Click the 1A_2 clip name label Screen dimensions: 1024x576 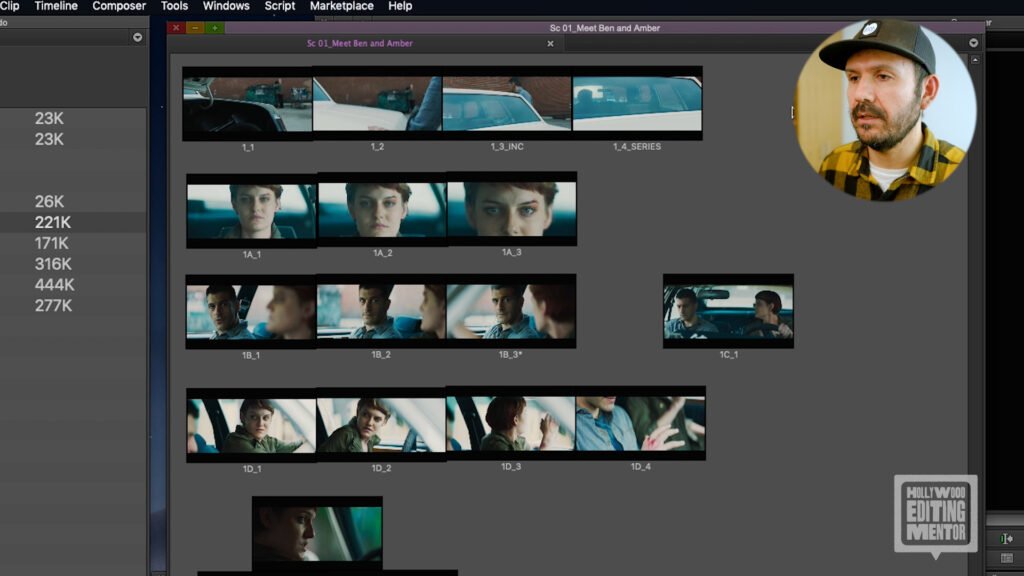coord(383,253)
